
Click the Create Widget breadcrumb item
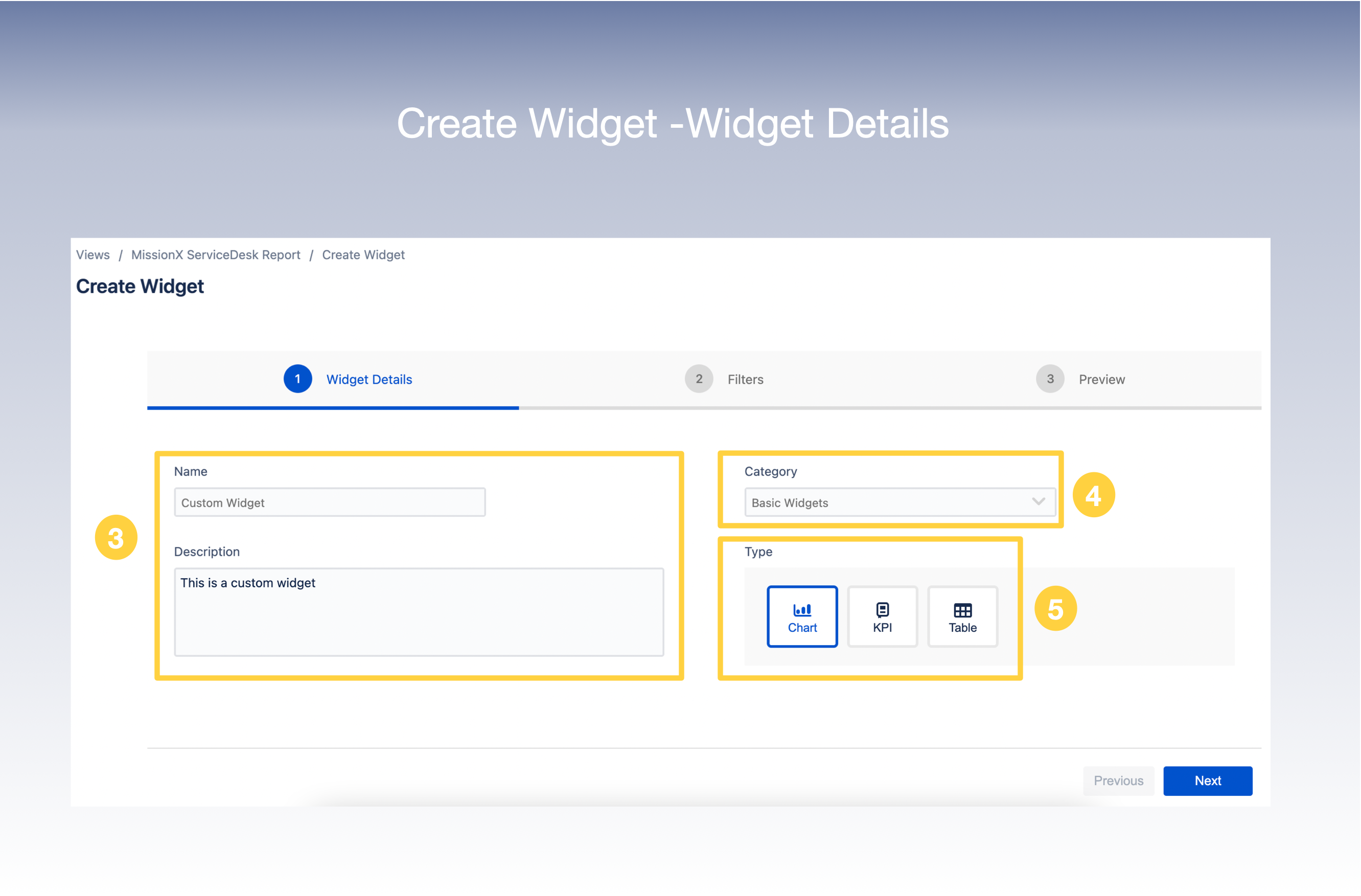(363, 255)
